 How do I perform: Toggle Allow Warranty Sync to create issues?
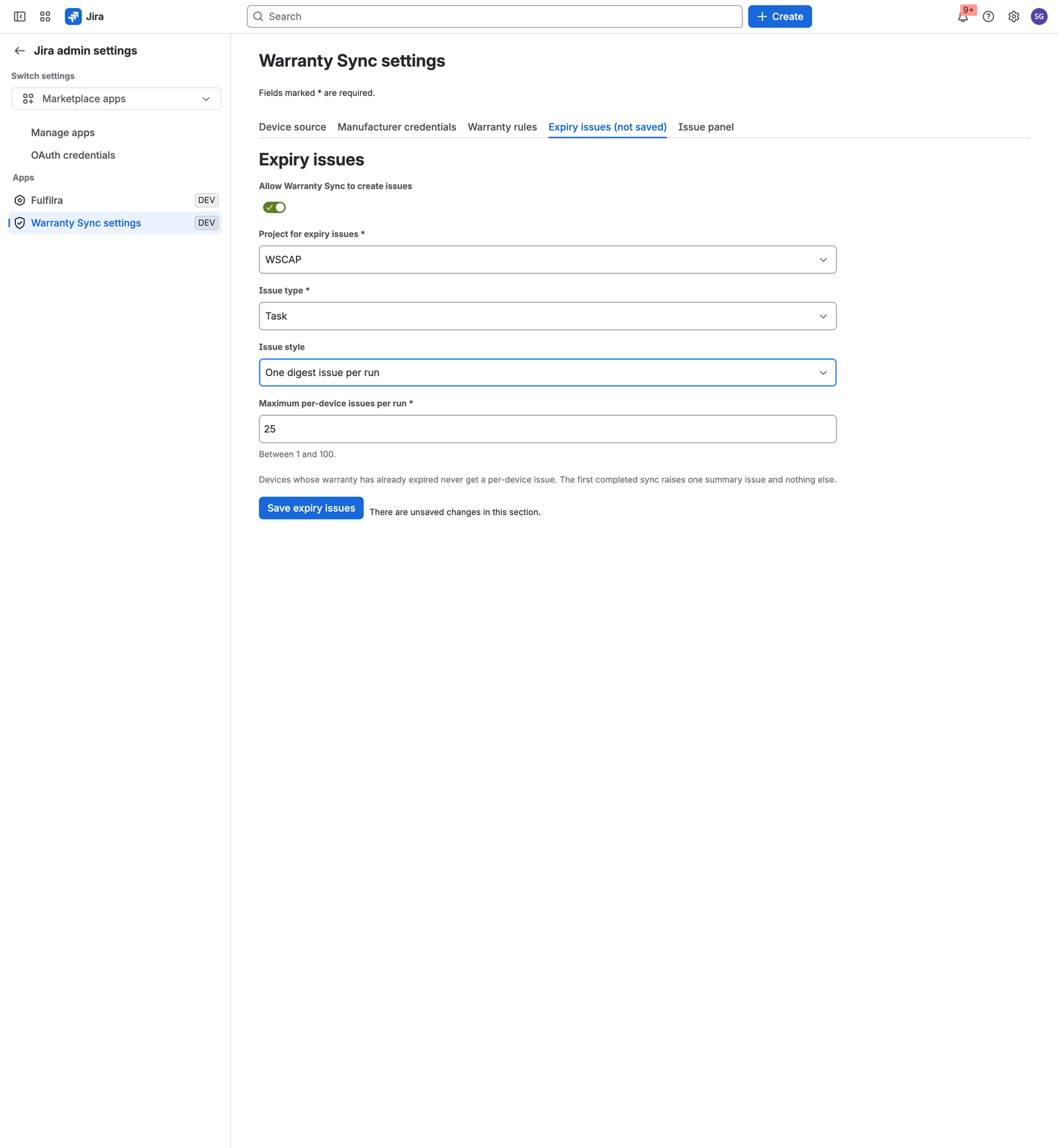[274, 208]
